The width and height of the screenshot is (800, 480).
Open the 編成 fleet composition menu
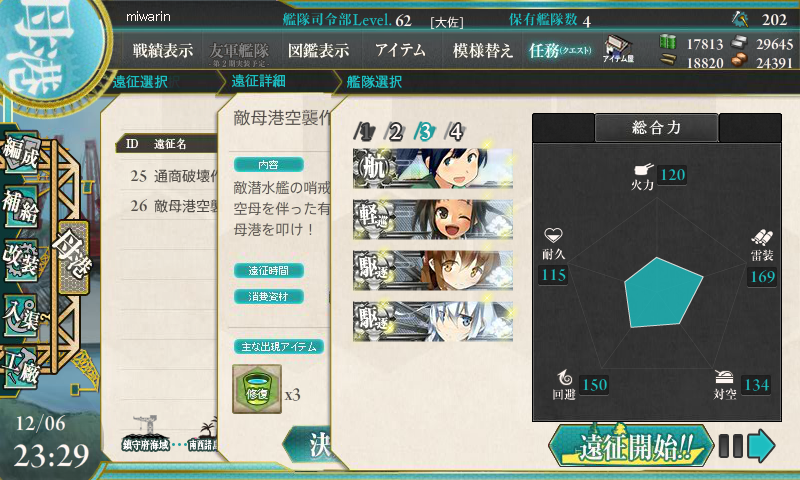[x=20, y=151]
